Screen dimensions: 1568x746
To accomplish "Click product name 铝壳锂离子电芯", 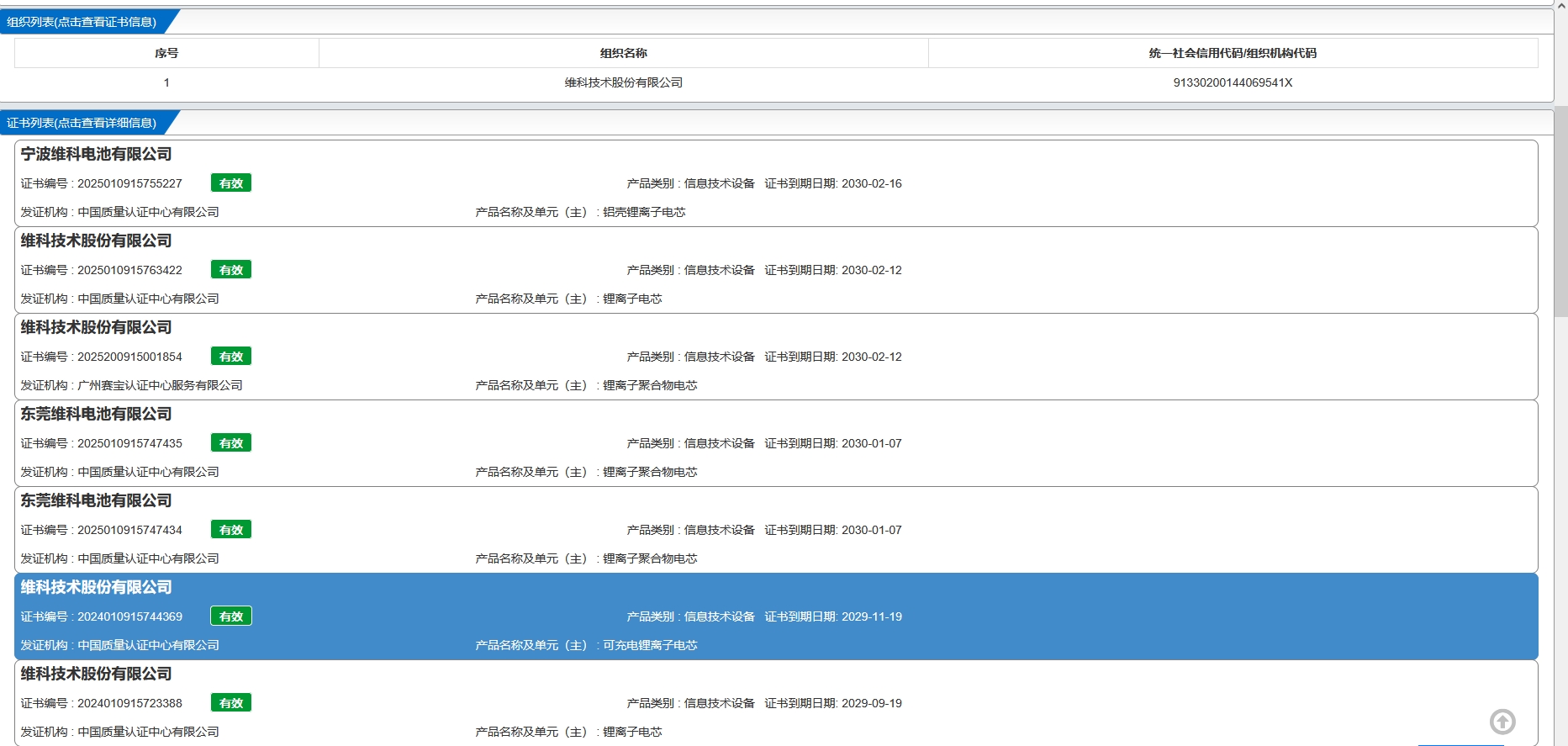I will 644,212.
